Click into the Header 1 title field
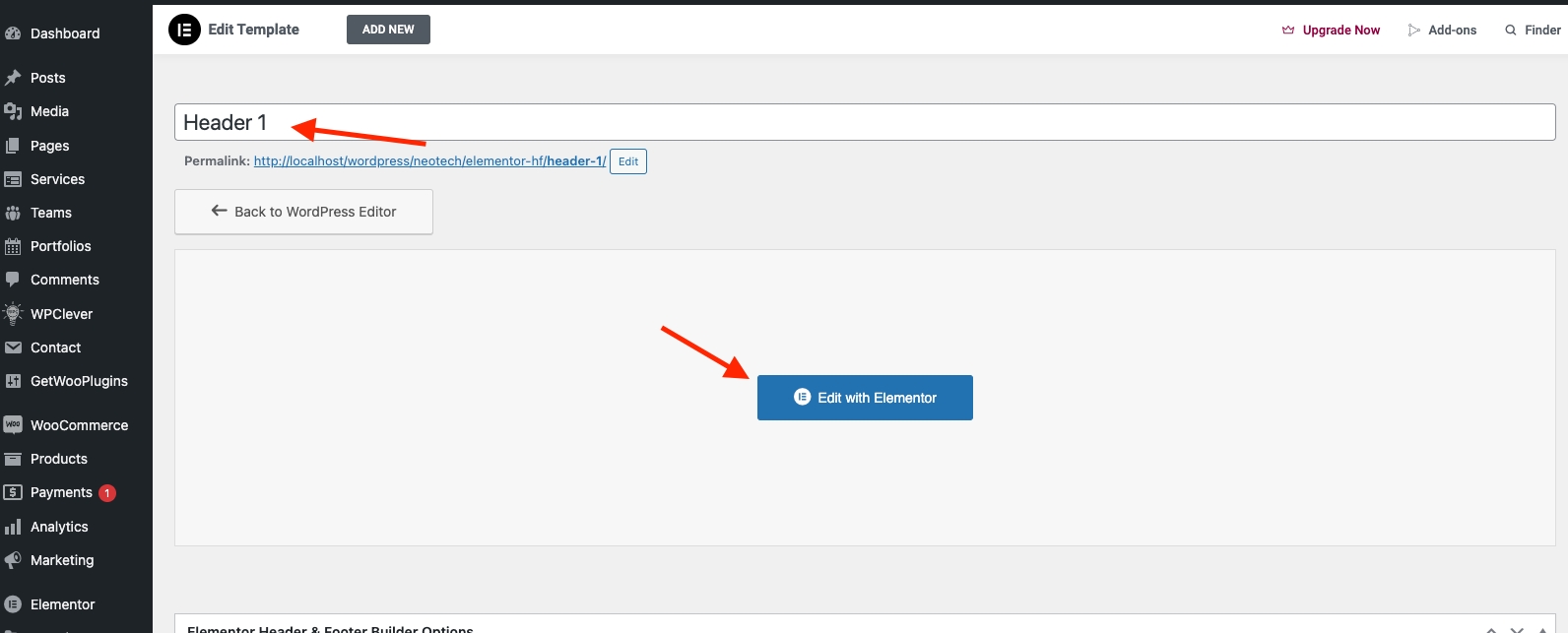The image size is (1568, 633). [x=865, y=122]
